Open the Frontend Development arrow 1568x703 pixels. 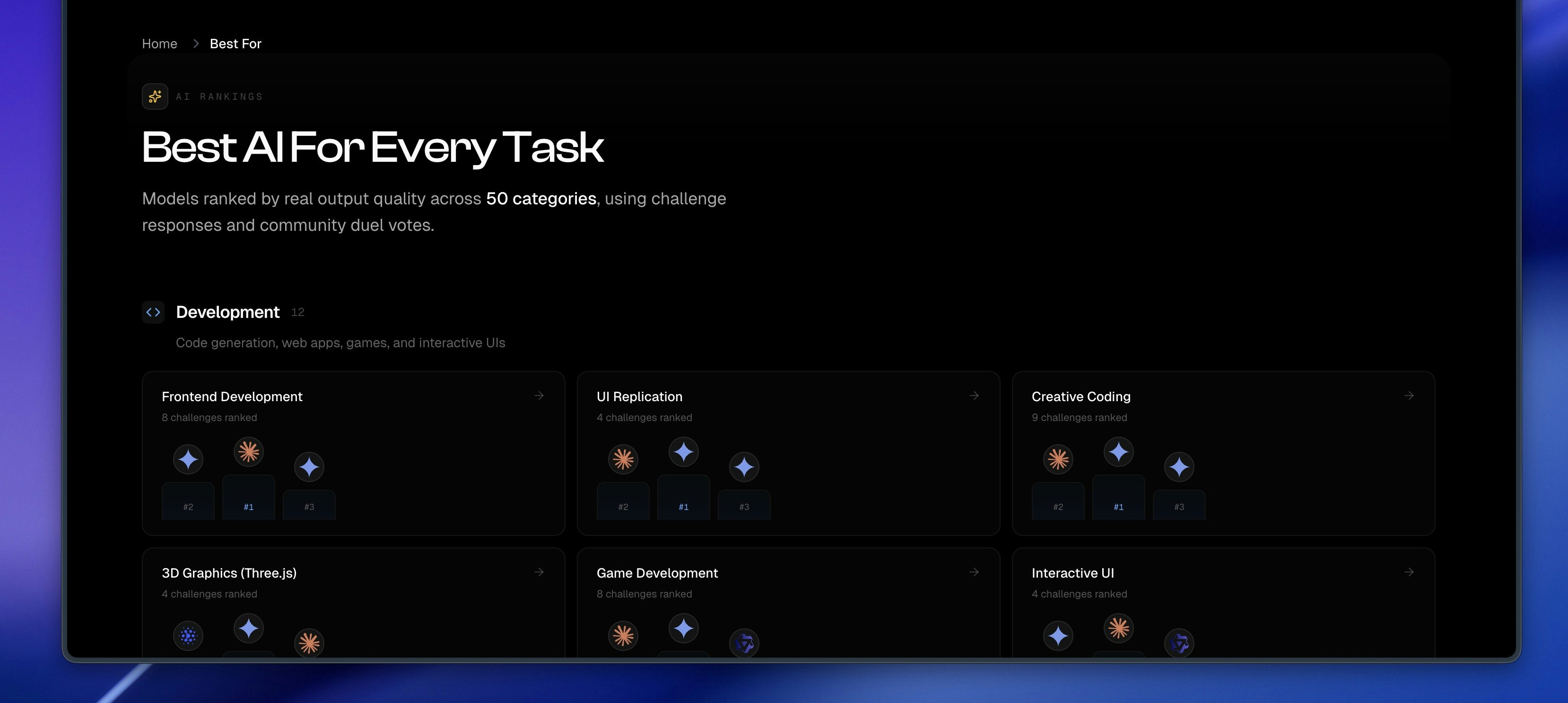(539, 396)
